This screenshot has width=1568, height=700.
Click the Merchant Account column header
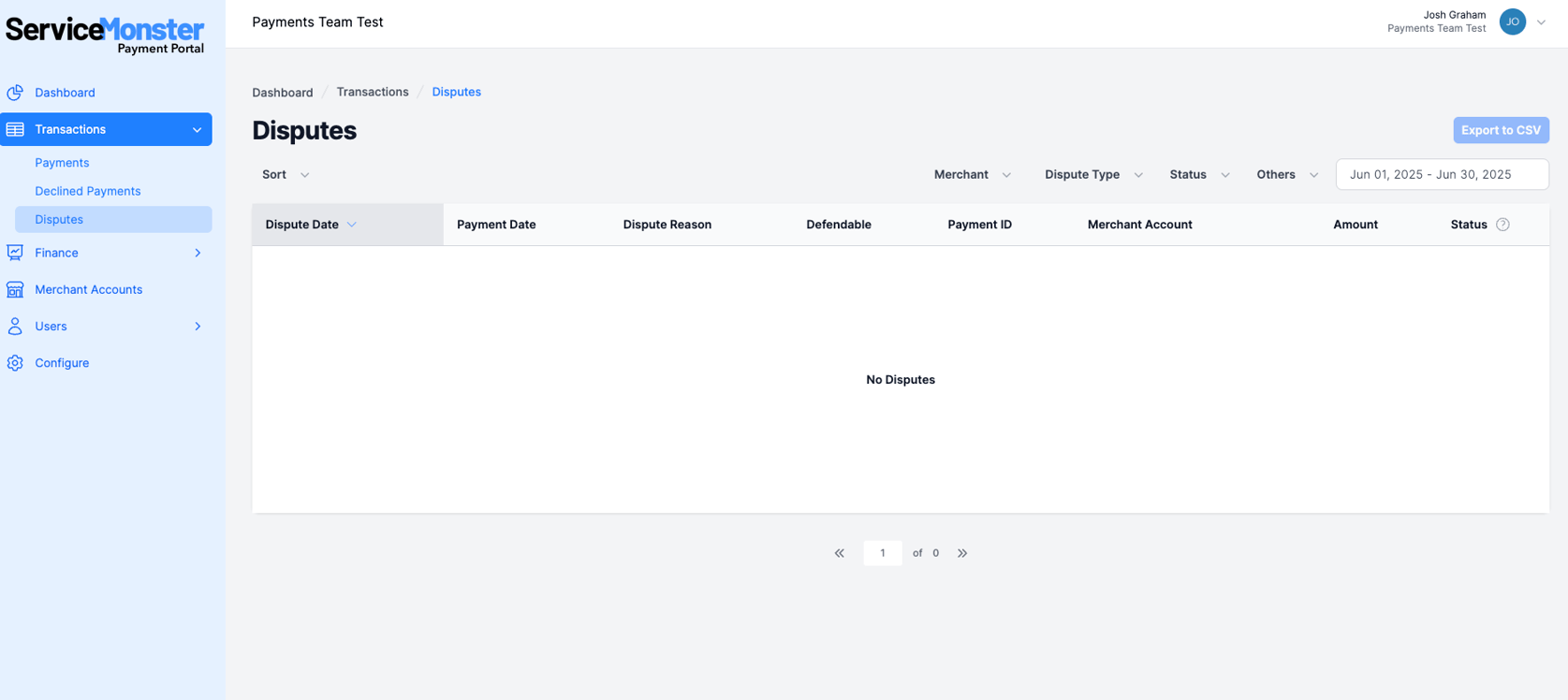(x=1140, y=225)
